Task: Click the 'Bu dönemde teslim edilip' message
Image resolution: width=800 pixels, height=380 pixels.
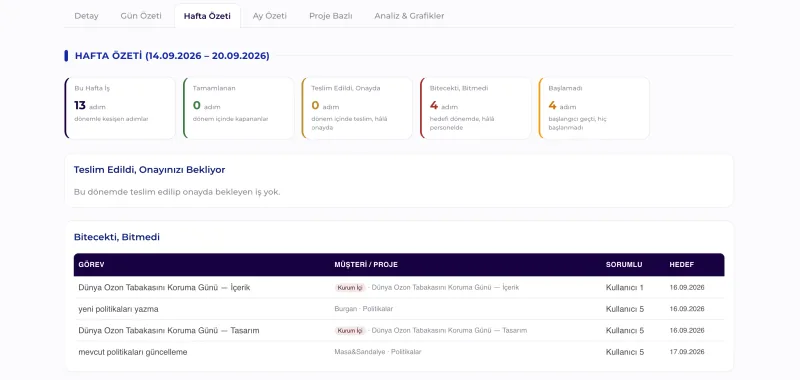Action: pos(177,192)
